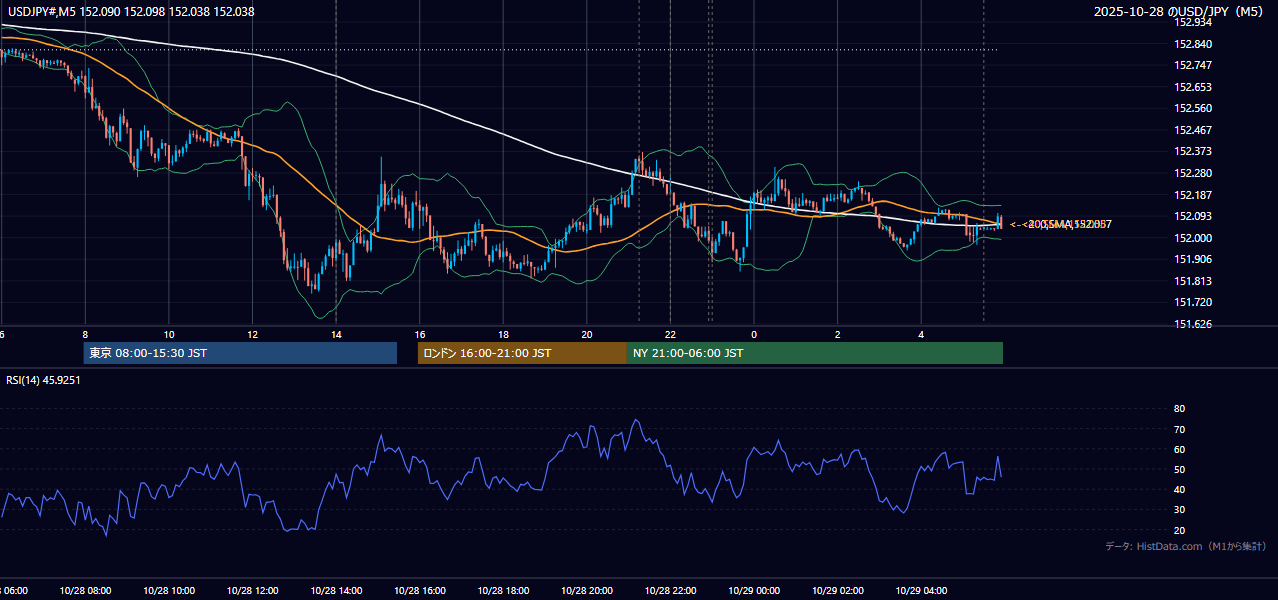
Task: Click the '2025-10-28 のUSD/JPY (M5)' chart title
Action: 1180,12
